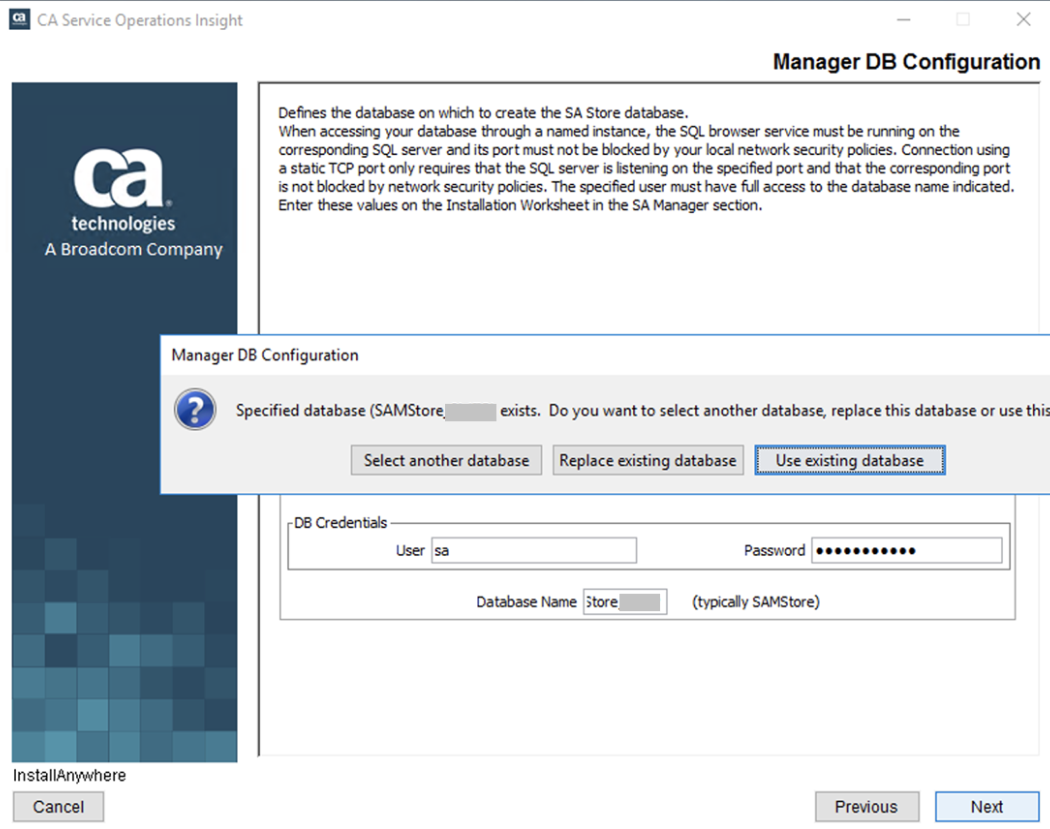Click the InstallAnywhere label
The height and width of the screenshot is (829, 1050).
pos(69,775)
